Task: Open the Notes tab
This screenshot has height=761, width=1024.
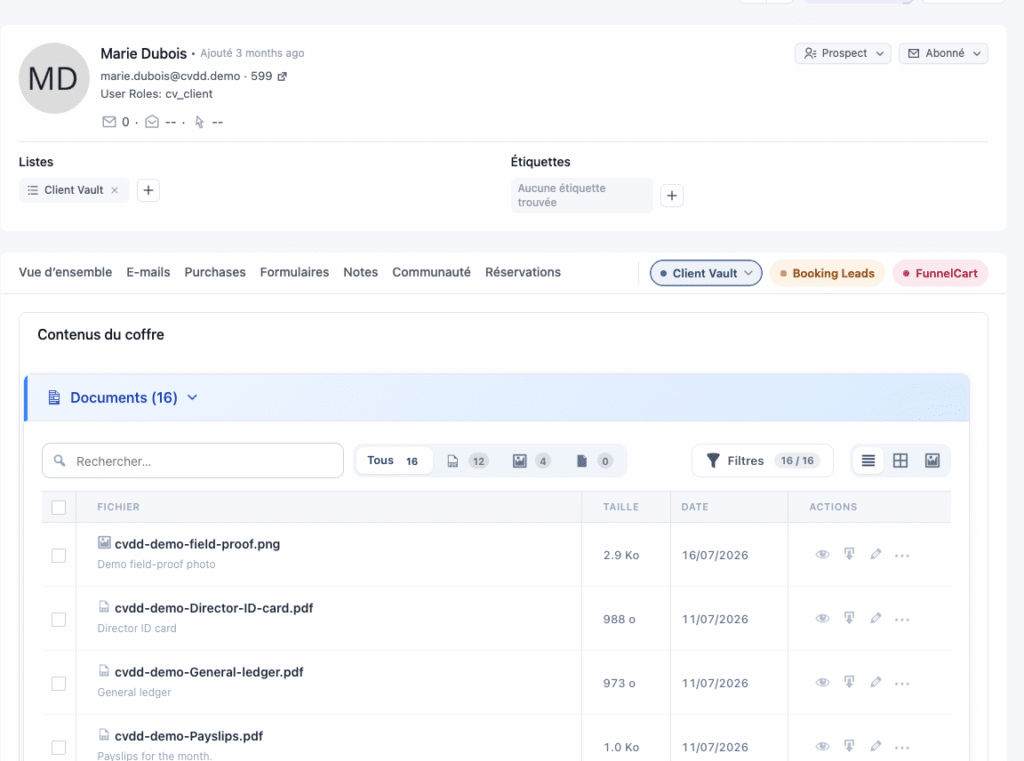Action: [x=360, y=272]
